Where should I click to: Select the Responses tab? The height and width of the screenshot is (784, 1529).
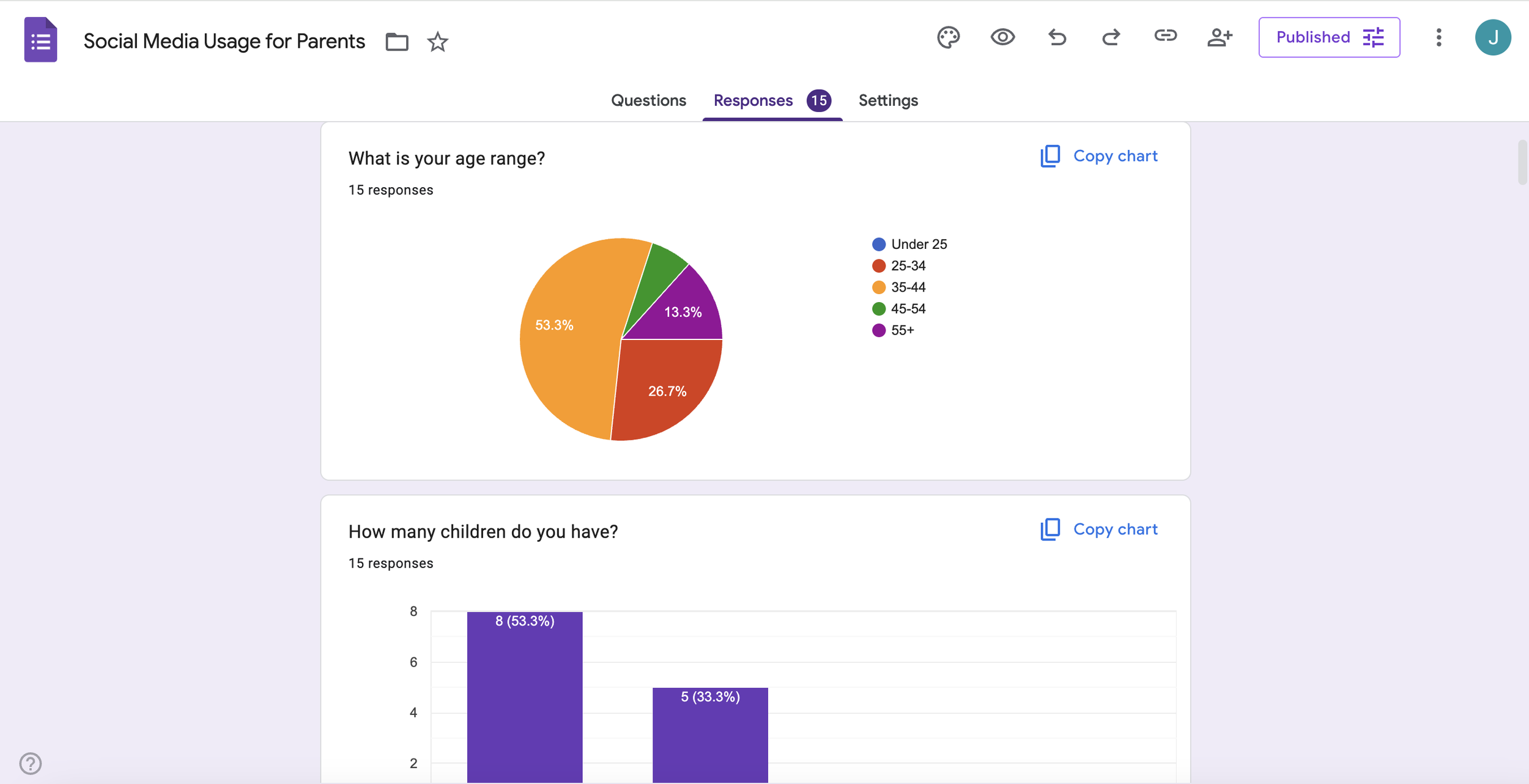(x=753, y=100)
